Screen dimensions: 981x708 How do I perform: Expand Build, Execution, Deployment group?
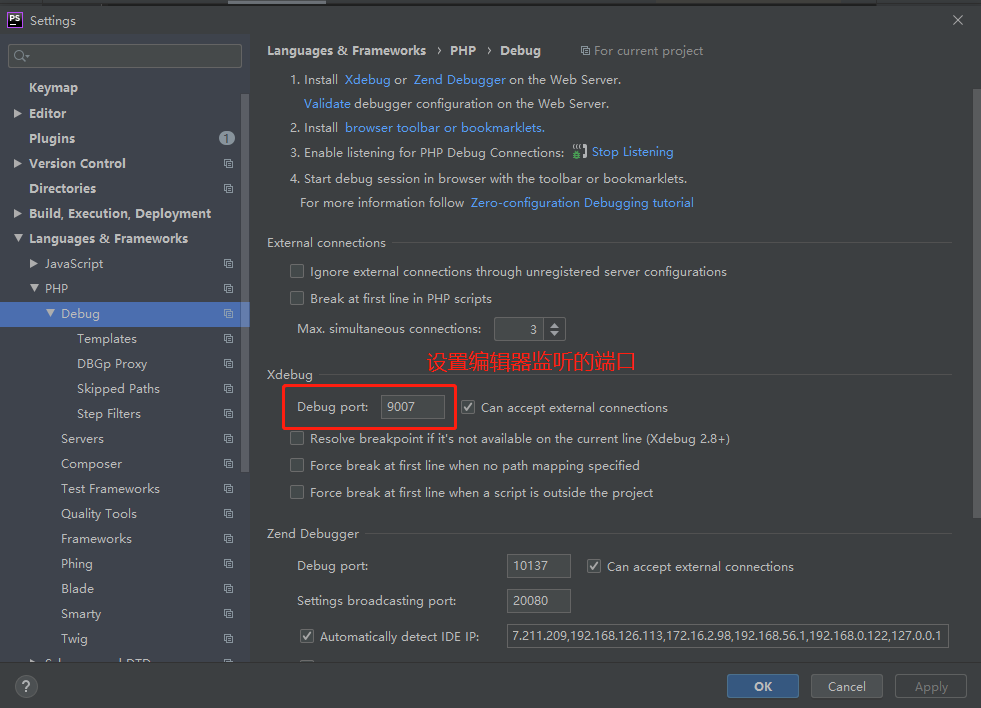(18, 213)
